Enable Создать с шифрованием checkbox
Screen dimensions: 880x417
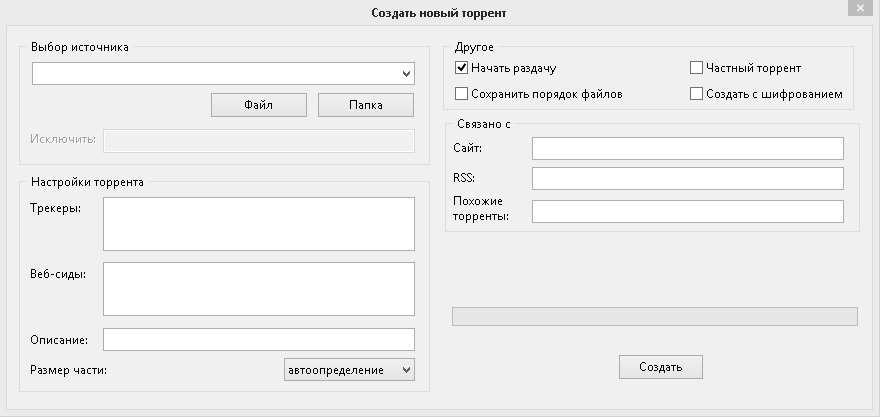coord(696,94)
